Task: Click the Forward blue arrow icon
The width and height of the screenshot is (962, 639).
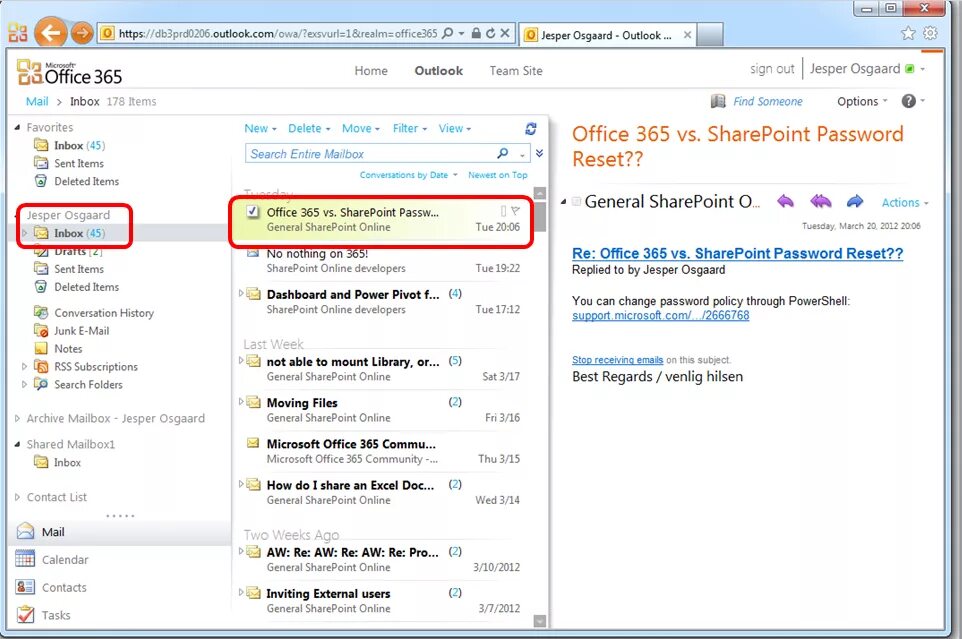Action: tap(855, 201)
